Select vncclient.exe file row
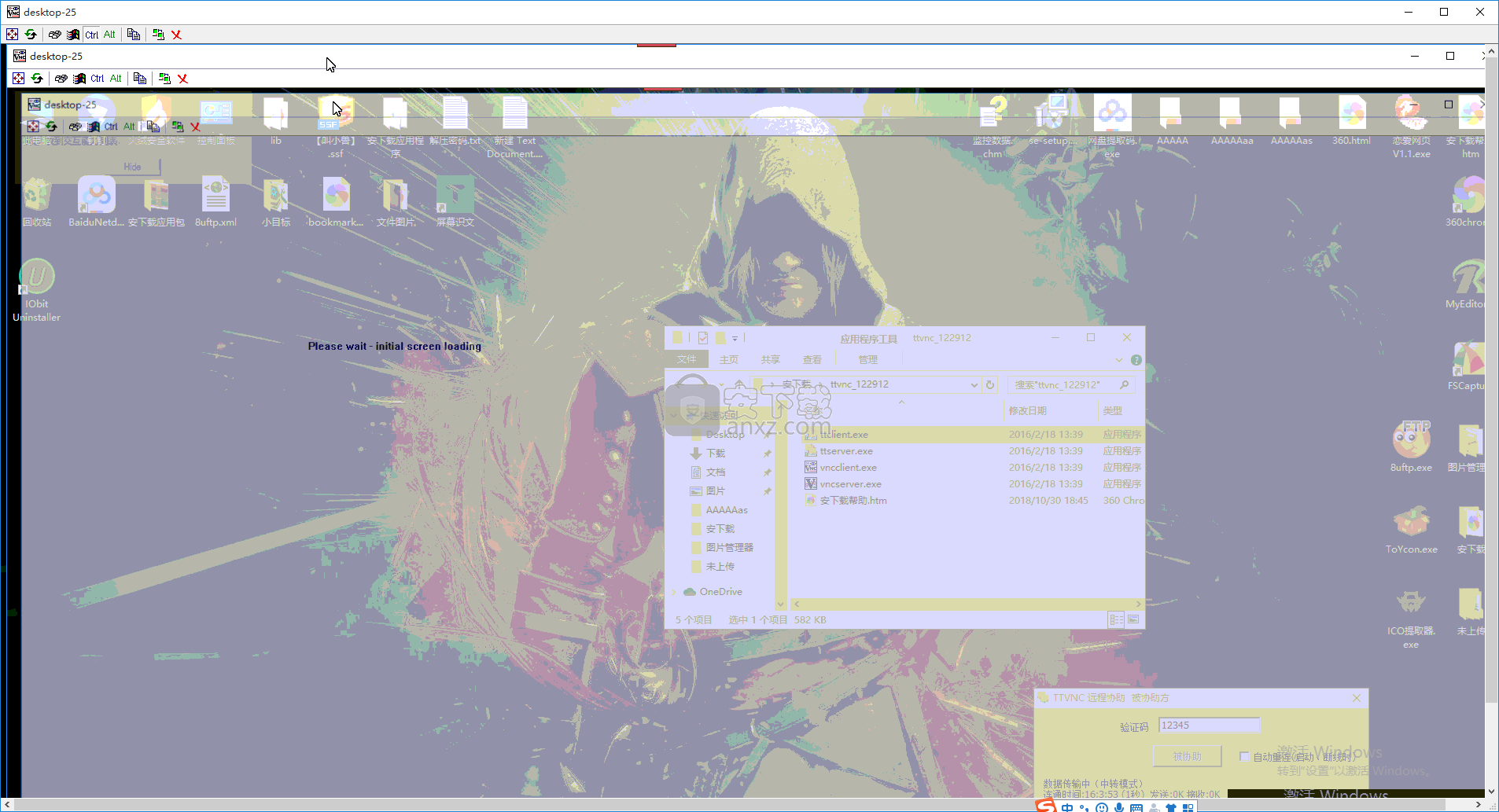Screen dimensions: 1499x812 point(973,468)
